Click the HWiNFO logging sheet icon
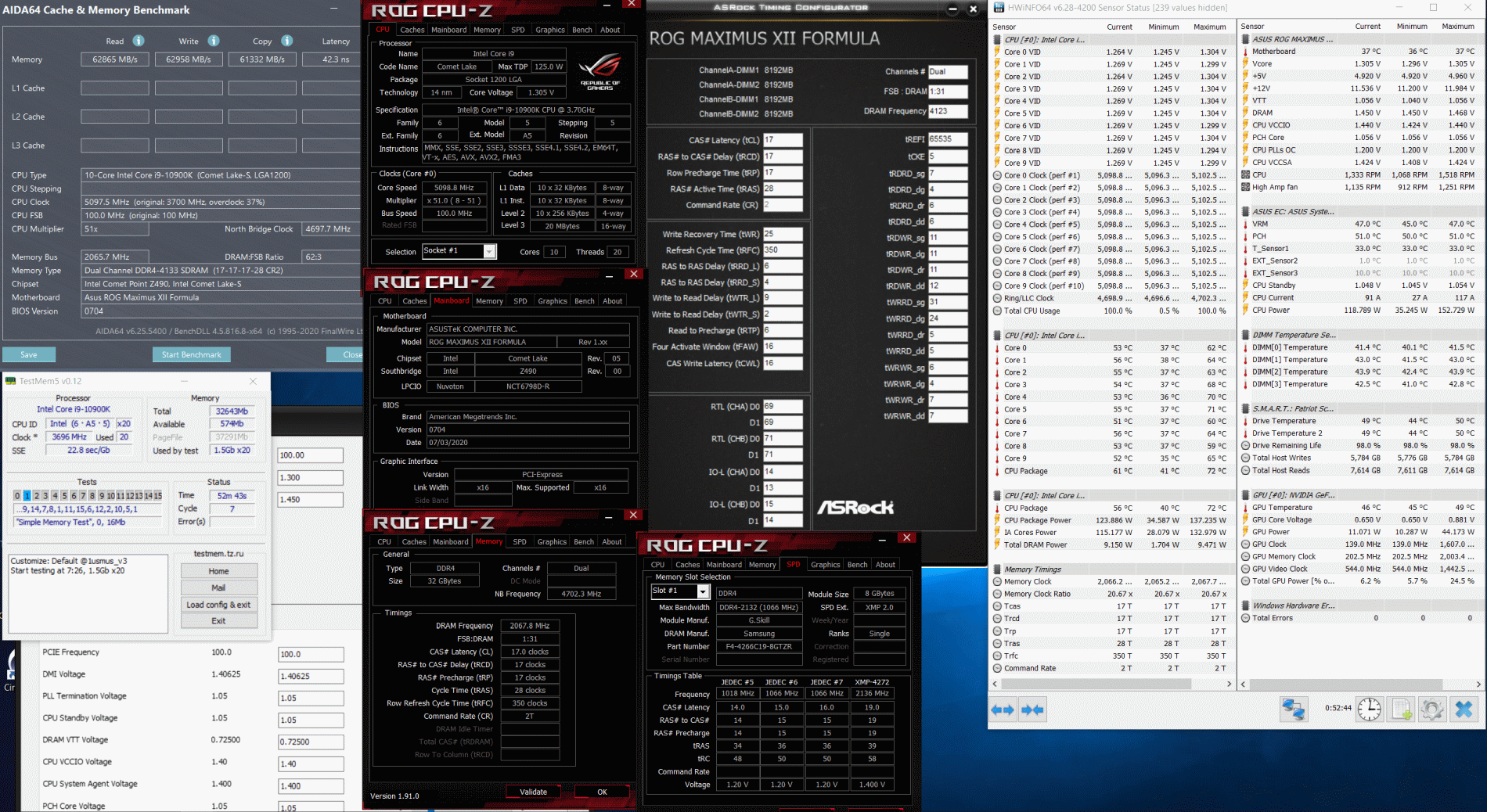The image size is (1487, 812). [1401, 709]
